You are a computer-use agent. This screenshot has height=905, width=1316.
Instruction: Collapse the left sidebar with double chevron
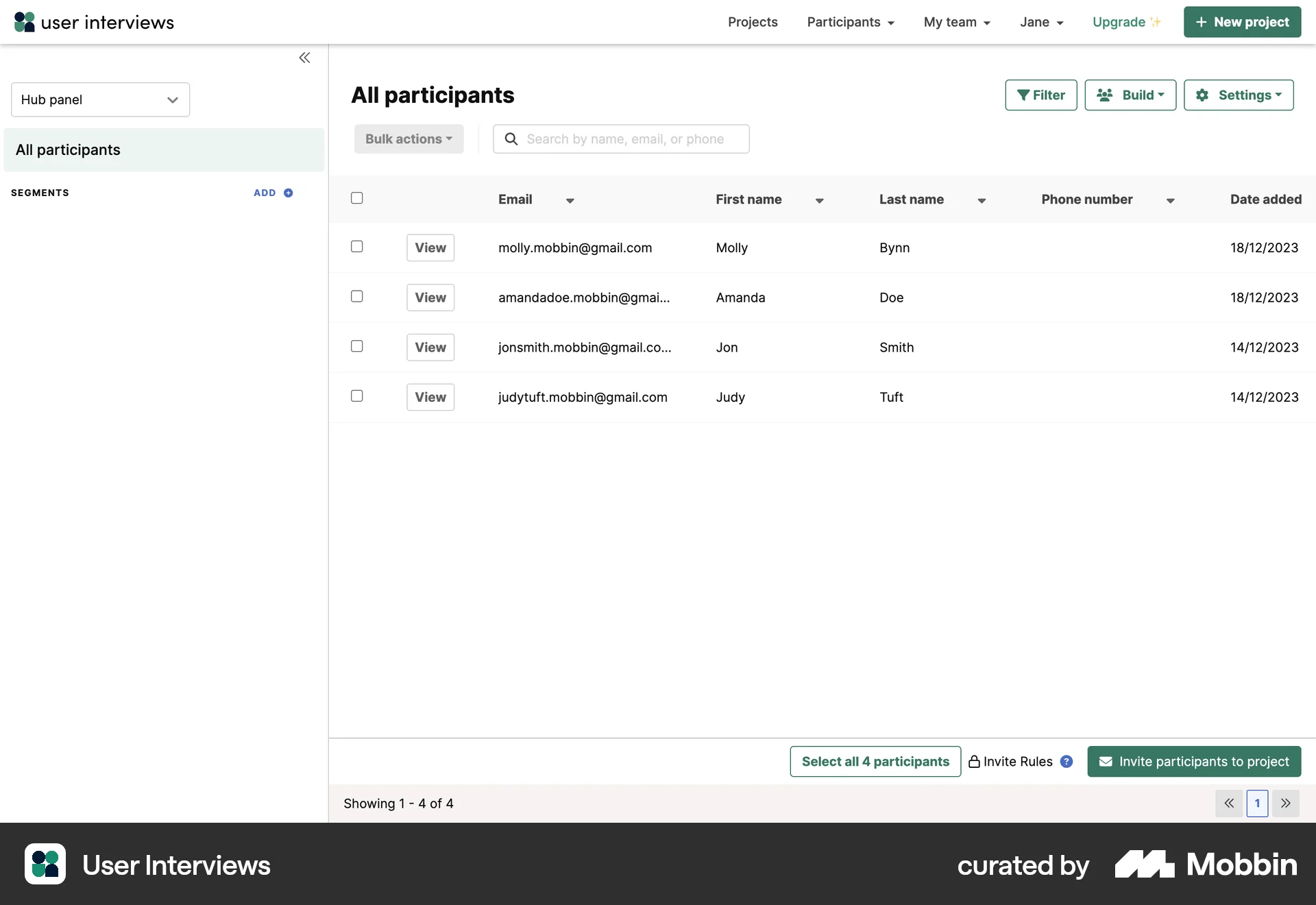point(305,58)
